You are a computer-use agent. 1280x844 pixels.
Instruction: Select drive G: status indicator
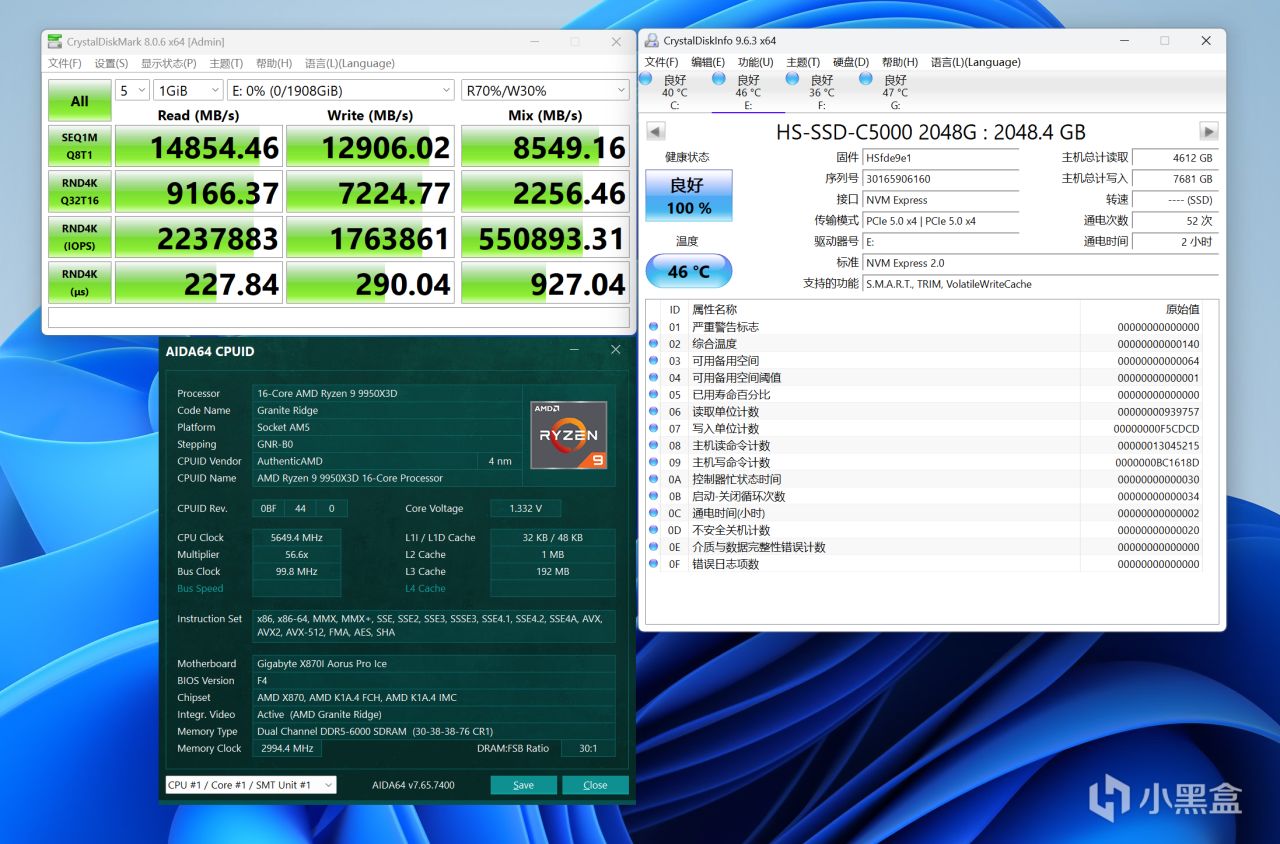[894, 92]
